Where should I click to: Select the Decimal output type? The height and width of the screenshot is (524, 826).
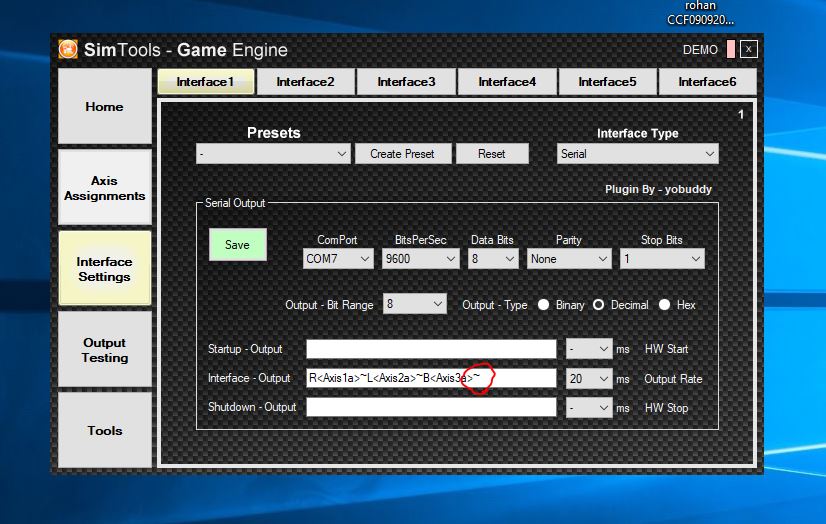tap(598, 305)
